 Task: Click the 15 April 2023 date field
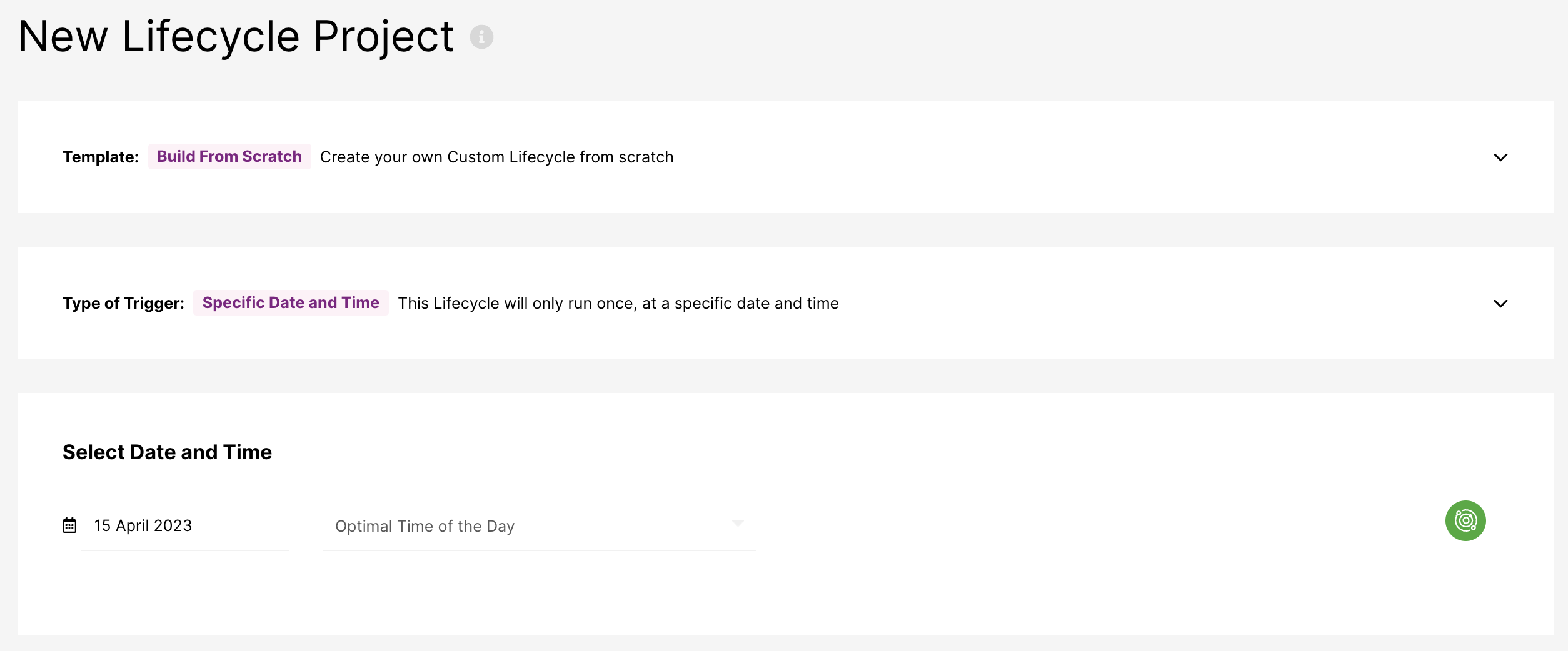143,525
